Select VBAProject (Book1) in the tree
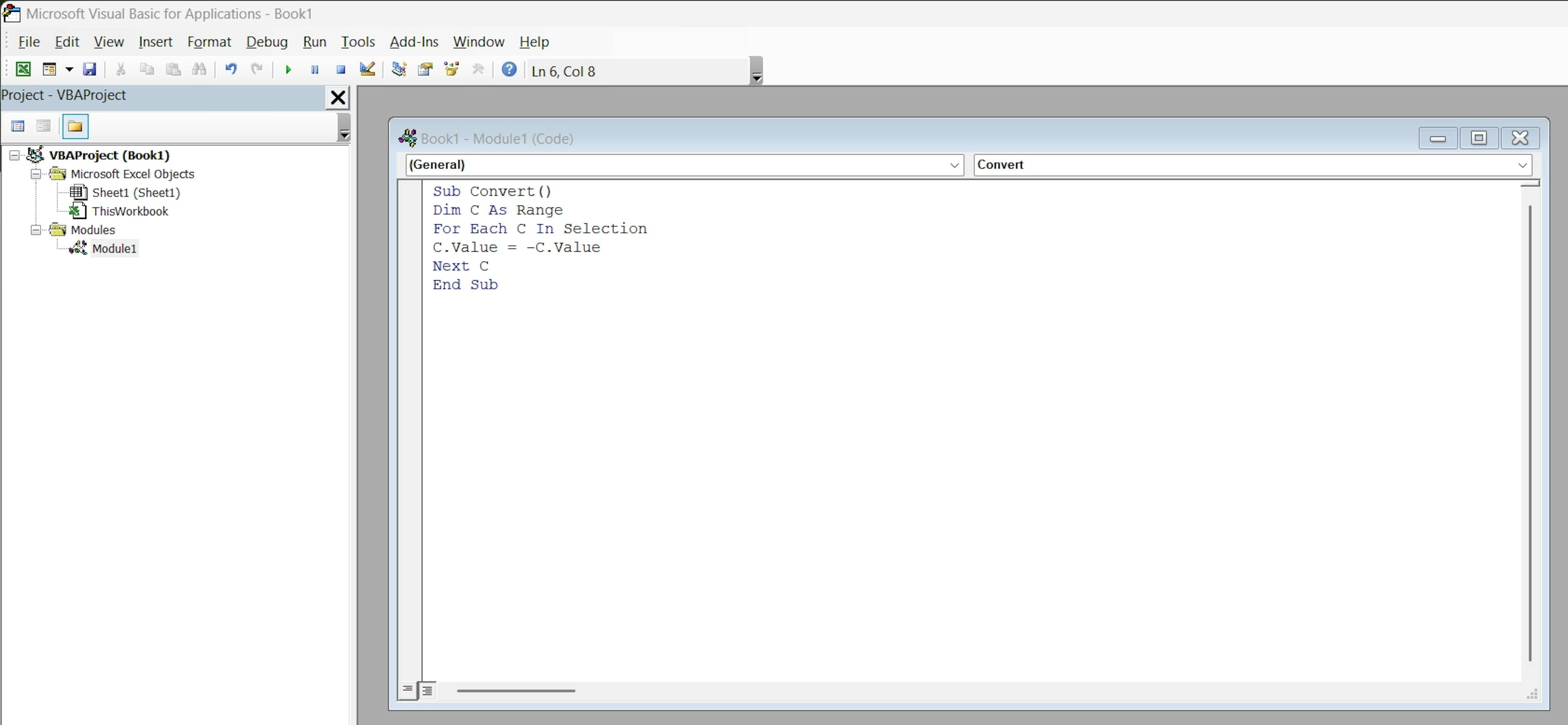Screen dimensions: 1568x725 109,155
